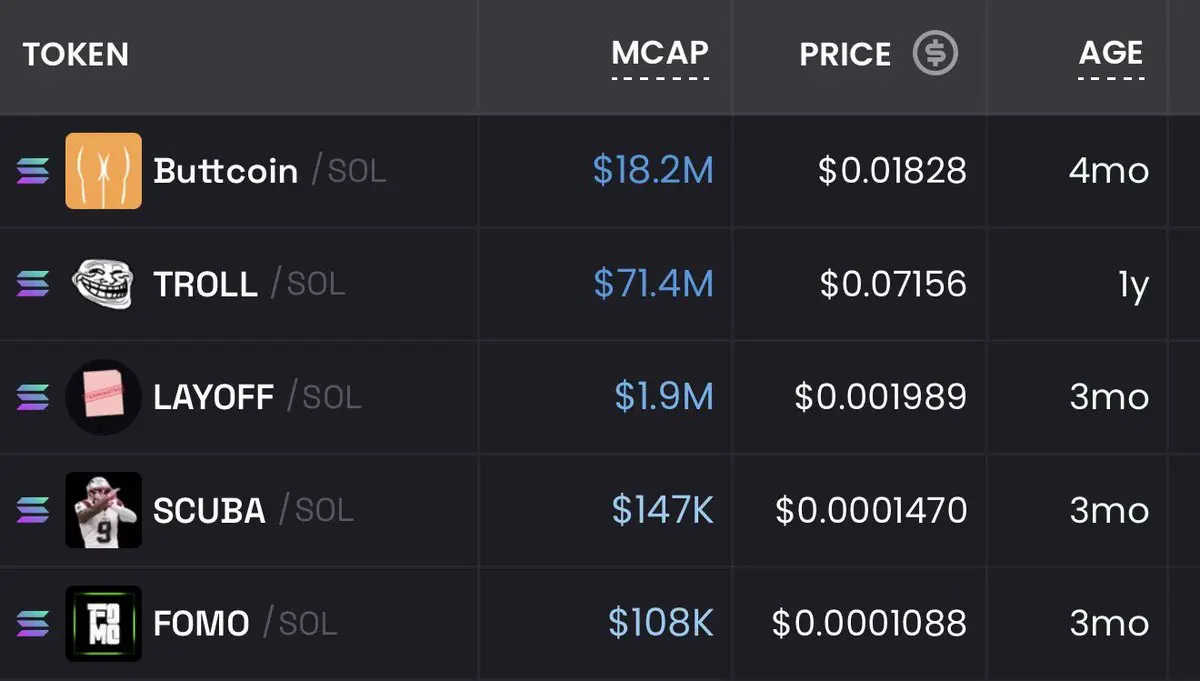Viewport: 1200px width, 681px height.
Task: Click the Buttcoin token logo
Action: click(x=103, y=171)
